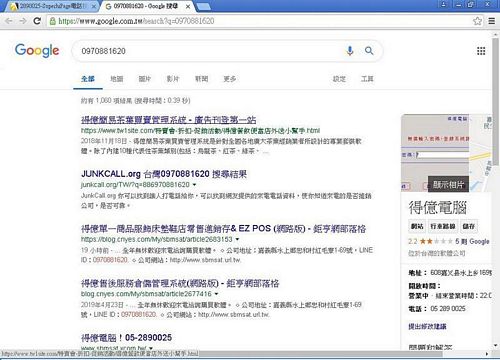Select the 地圖 search tab
This screenshot has width=500, height=360.
tap(117, 79)
